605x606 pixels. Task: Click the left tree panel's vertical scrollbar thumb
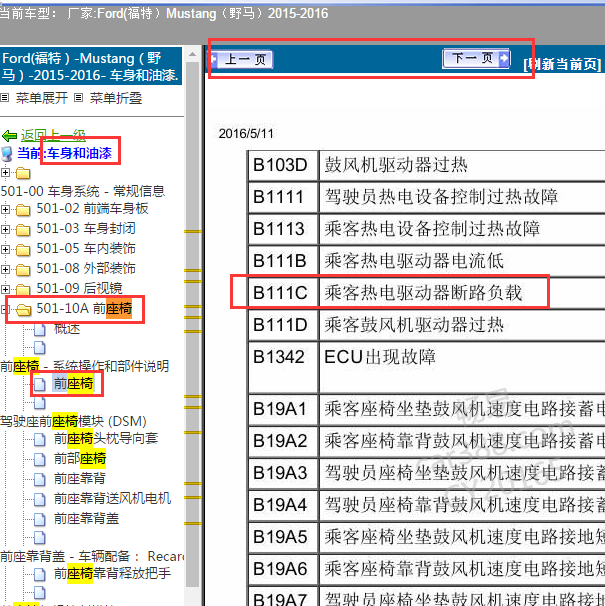(x=193, y=325)
